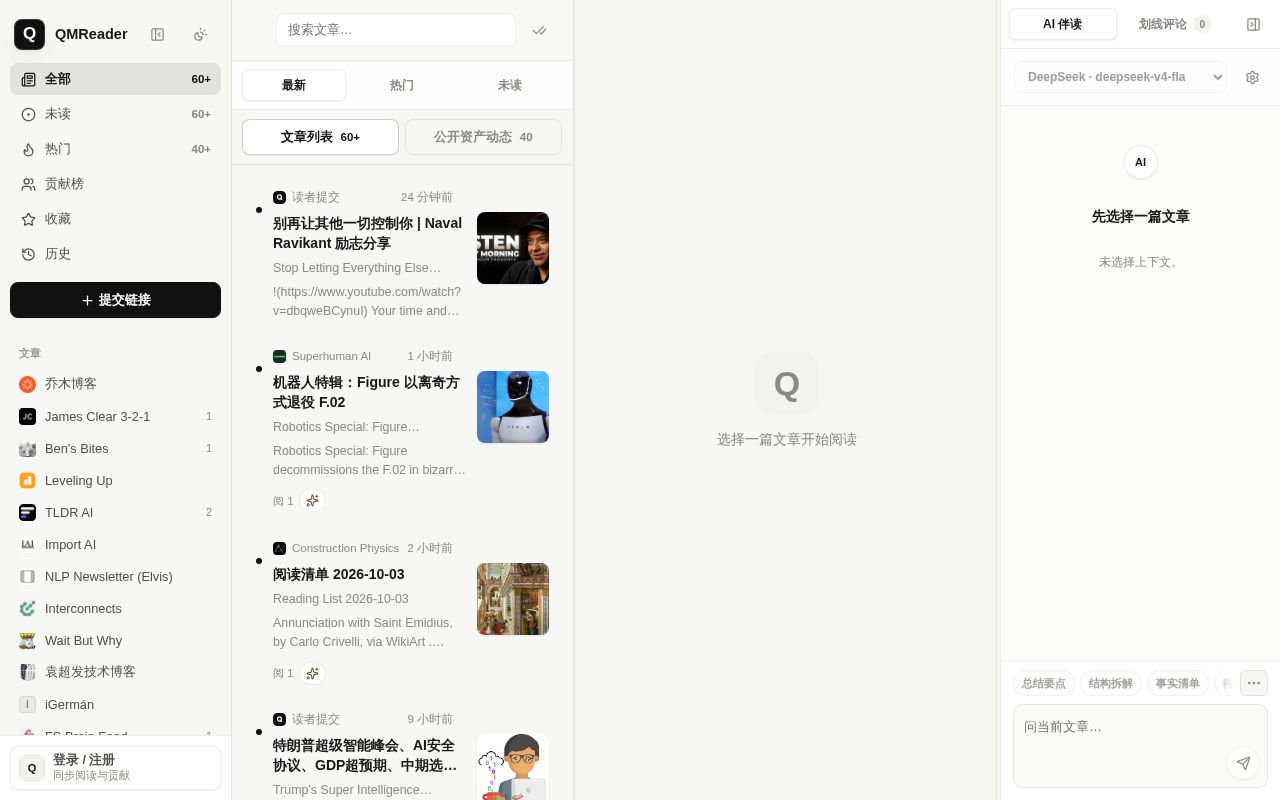
Task: Open 历史 reading history
Action: click(115, 254)
